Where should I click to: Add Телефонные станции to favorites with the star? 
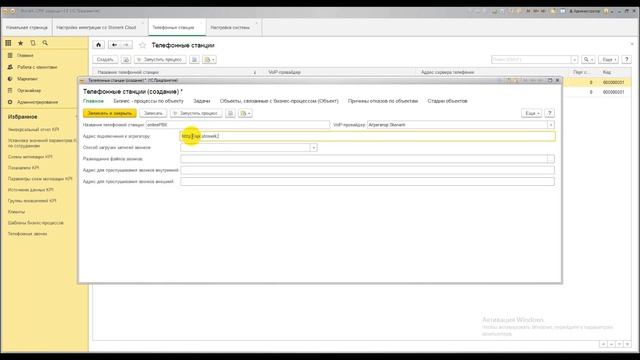[x=142, y=45]
